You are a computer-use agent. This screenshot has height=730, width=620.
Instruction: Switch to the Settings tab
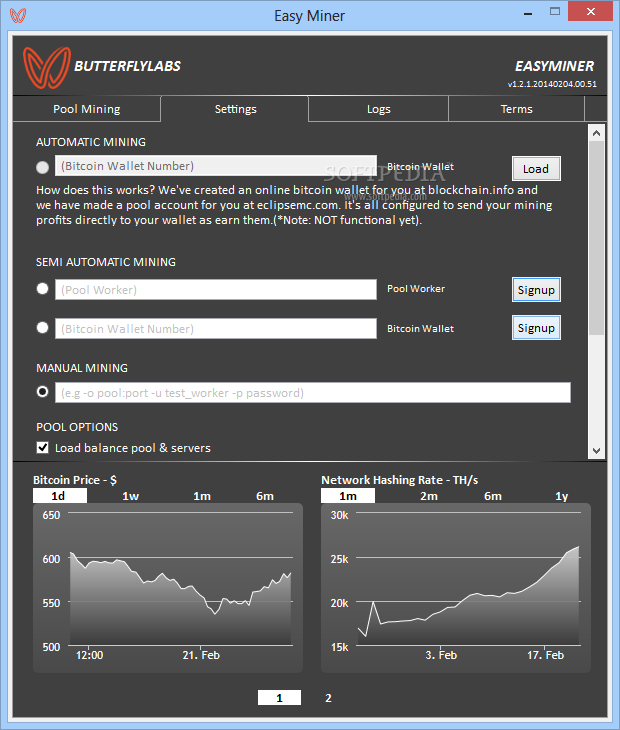coord(235,109)
